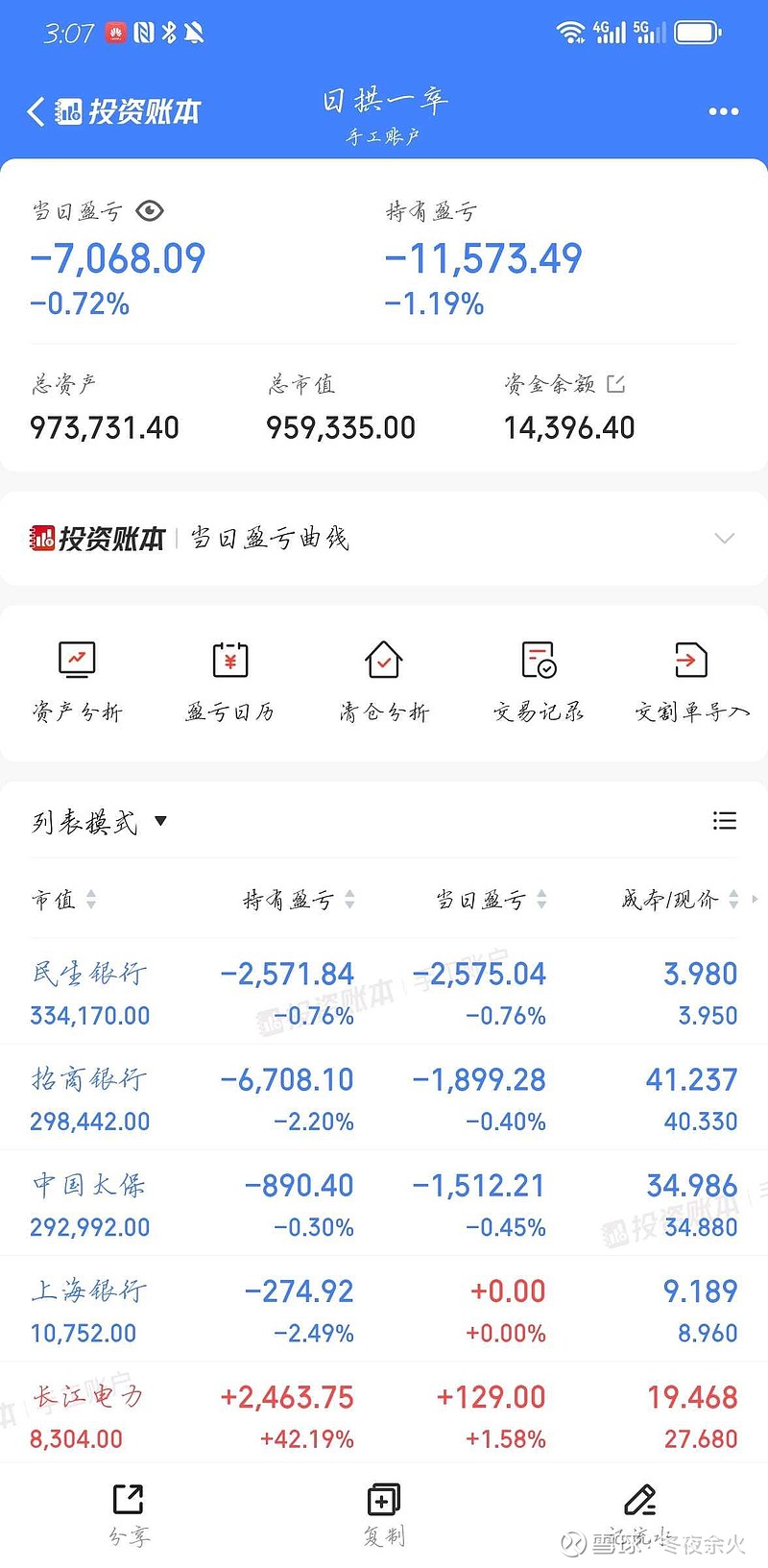Open the three-dot more menu
The image size is (768, 1568).
[723, 111]
